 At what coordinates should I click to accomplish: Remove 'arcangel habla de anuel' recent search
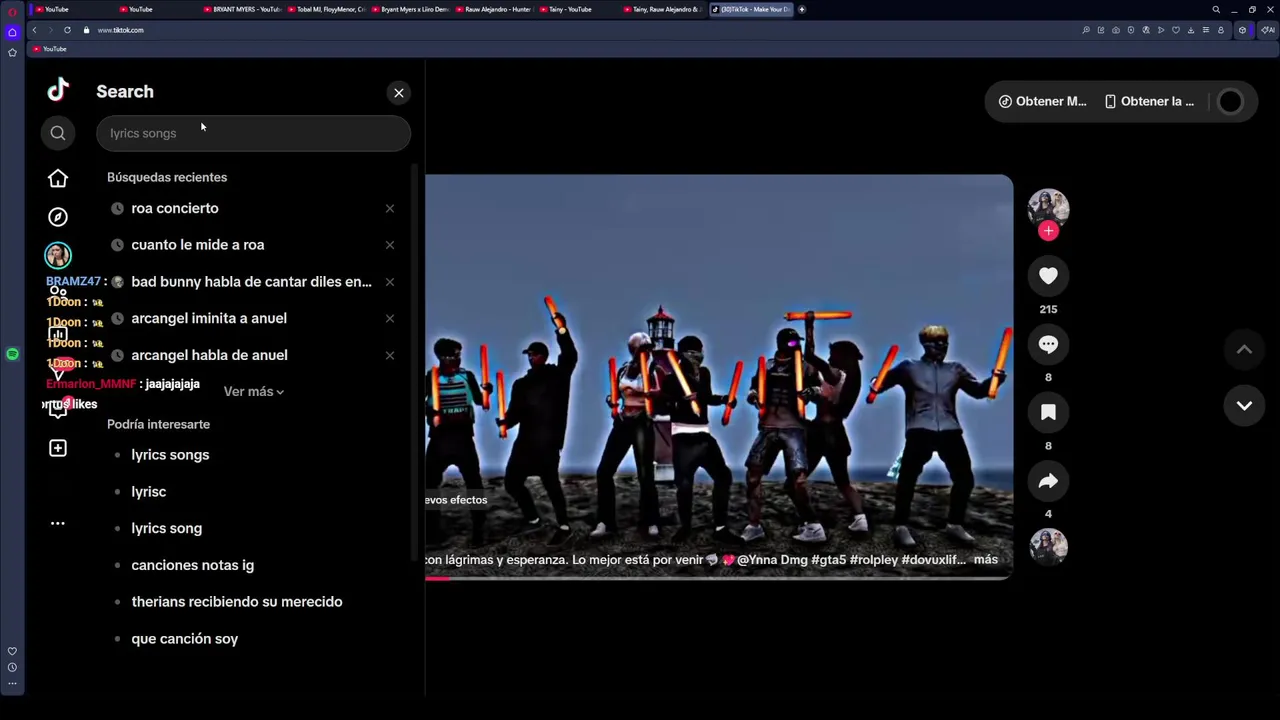[390, 355]
